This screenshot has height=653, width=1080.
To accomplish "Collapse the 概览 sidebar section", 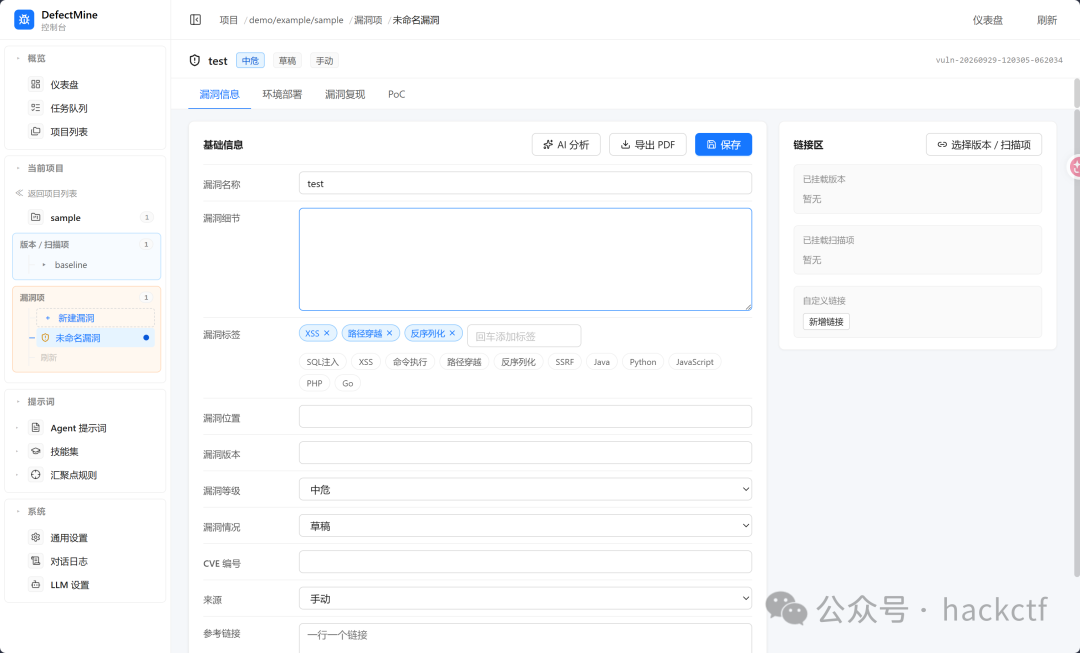I will [x=18, y=59].
